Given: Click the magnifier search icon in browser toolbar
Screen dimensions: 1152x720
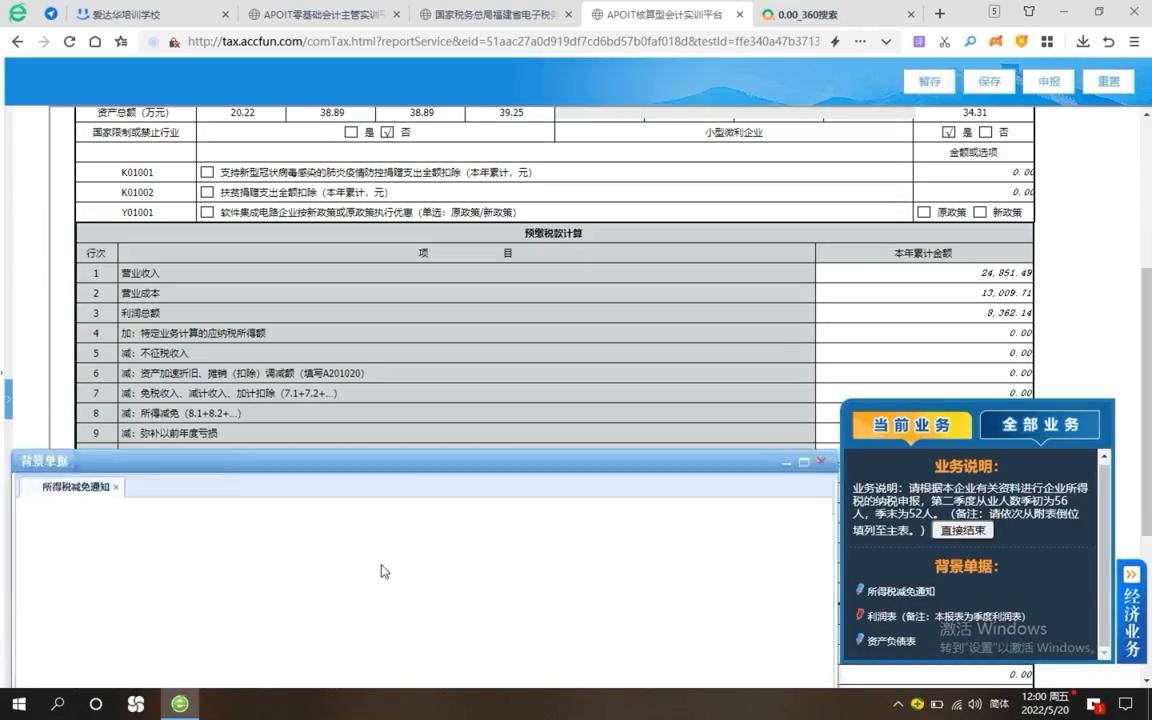Looking at the screenshot, I should coord(970,43).
